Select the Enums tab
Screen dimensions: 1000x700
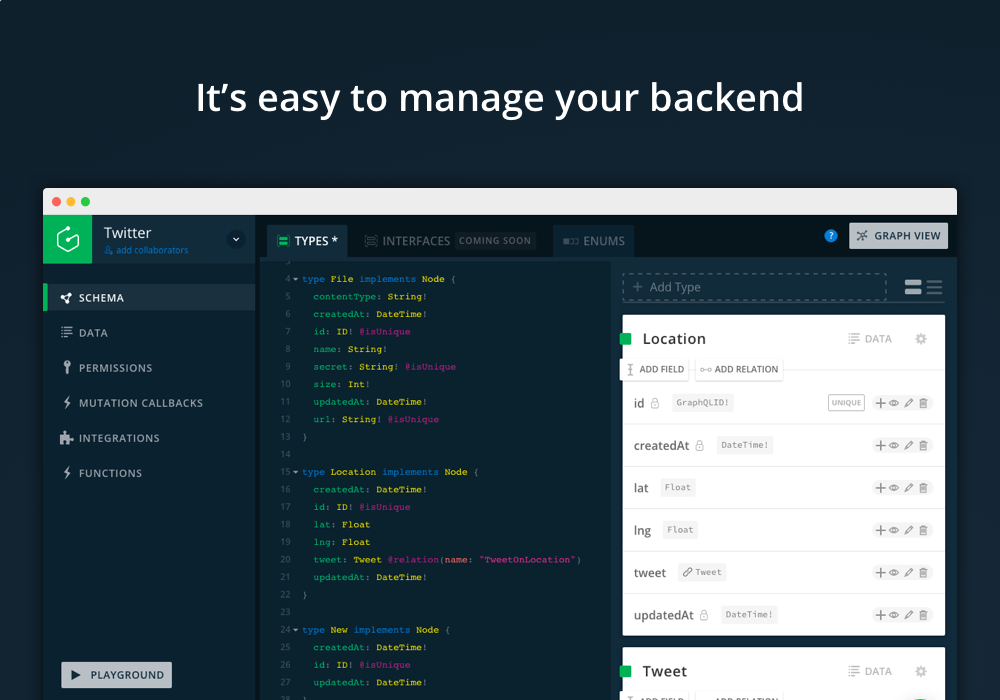pos(594,241)
